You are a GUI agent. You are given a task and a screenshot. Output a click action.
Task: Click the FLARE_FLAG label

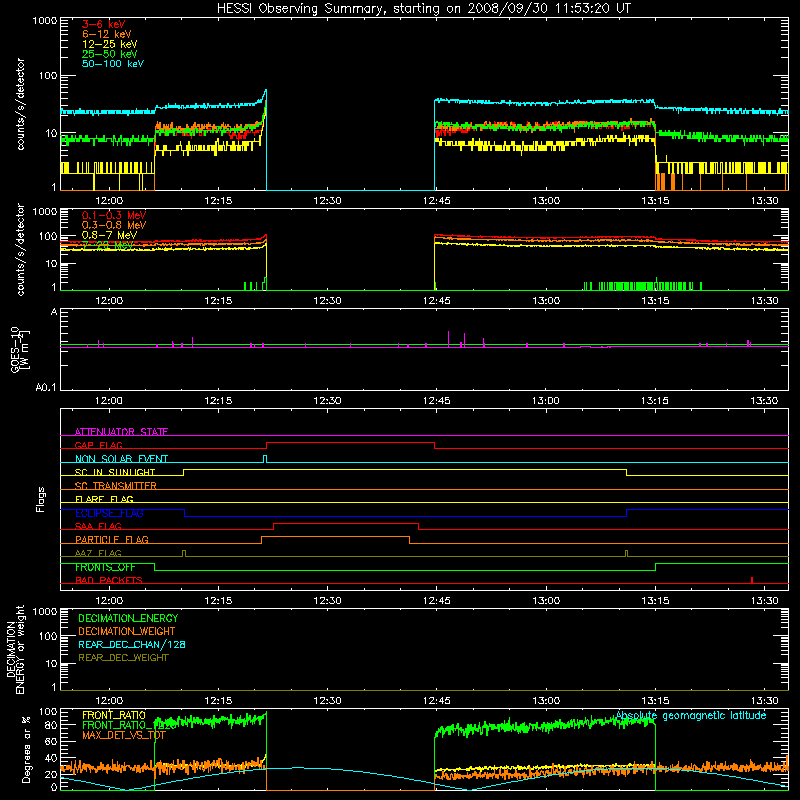click(x=104, y=499)
